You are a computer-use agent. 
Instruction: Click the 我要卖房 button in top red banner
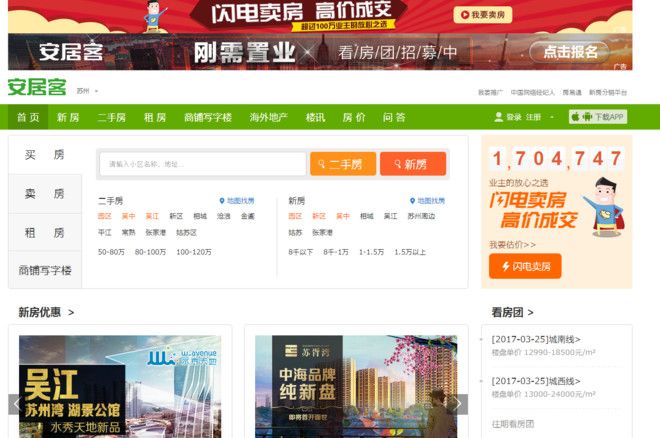pyautogui.click(x=483, y=15)
